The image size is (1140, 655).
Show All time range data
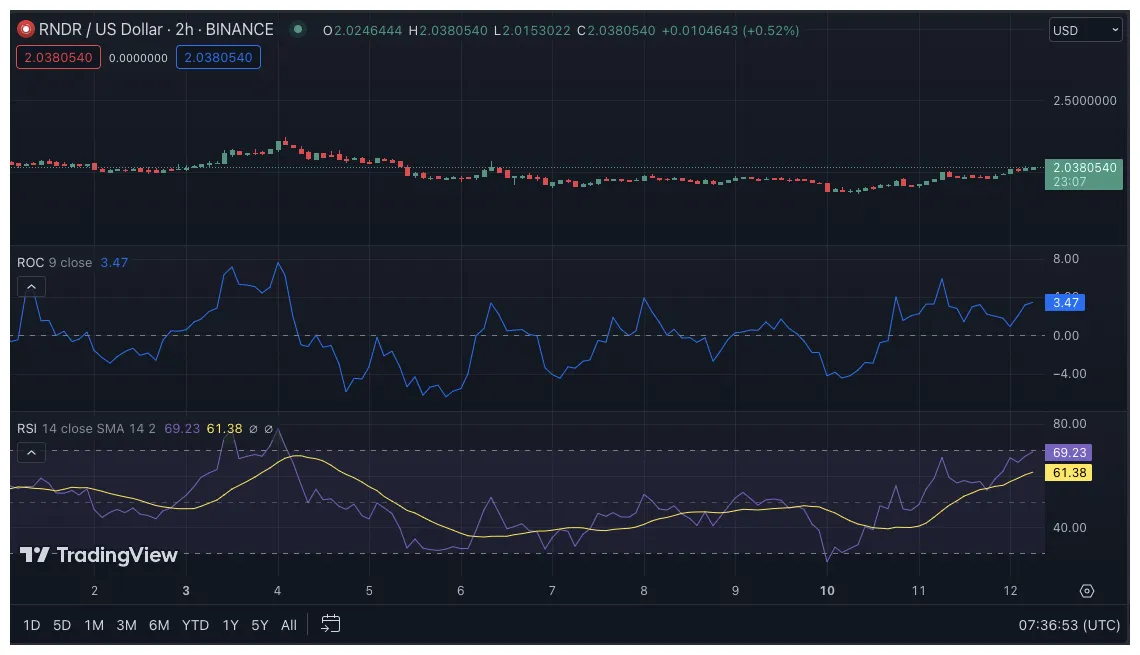289,625
